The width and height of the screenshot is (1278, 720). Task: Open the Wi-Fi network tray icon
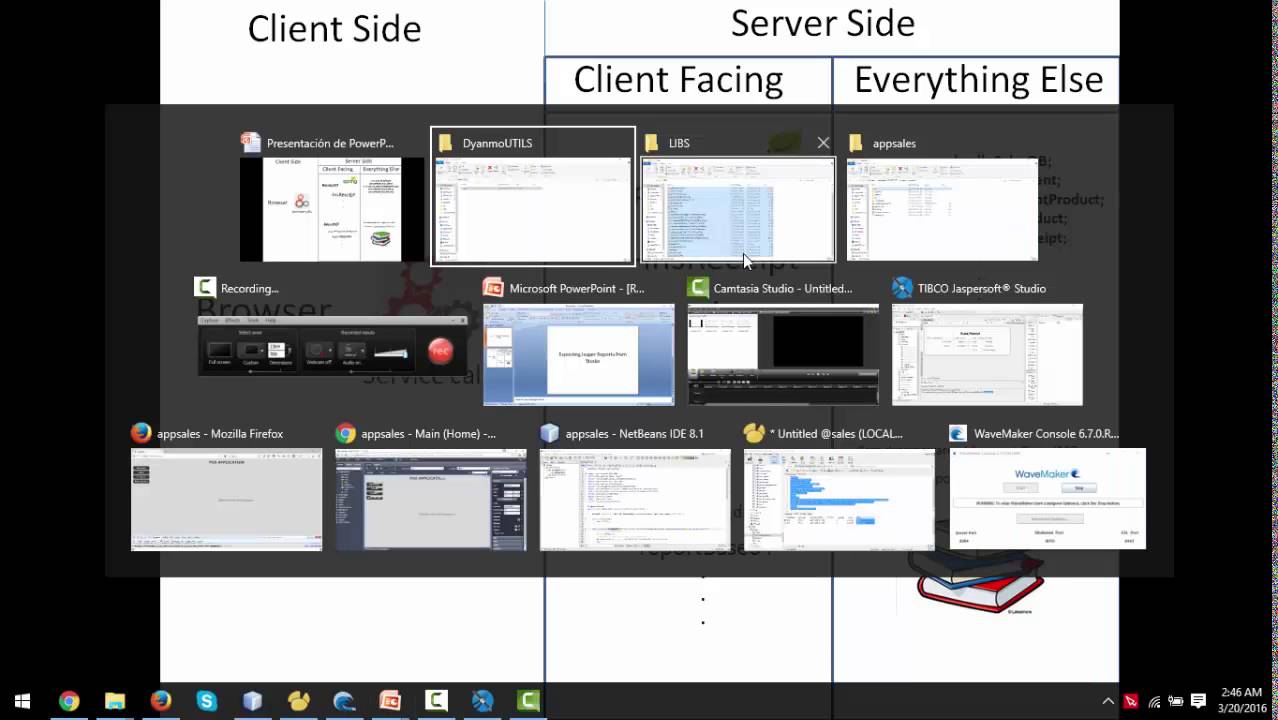(1154, 701)
